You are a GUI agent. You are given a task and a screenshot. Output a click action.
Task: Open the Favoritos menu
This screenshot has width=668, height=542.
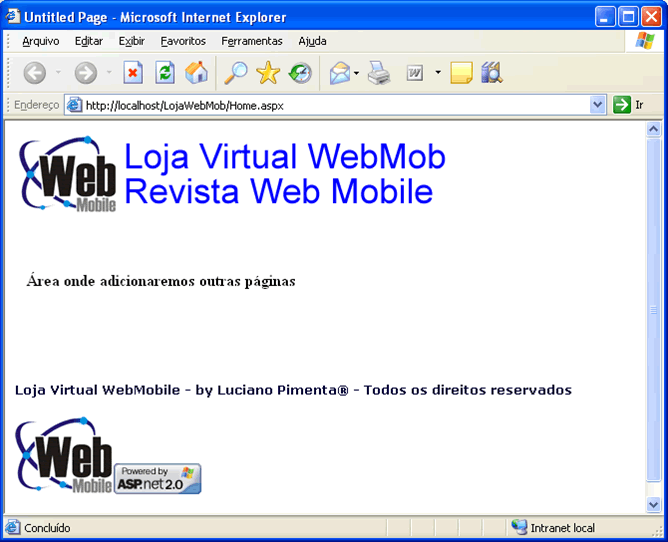coord(183,41)
